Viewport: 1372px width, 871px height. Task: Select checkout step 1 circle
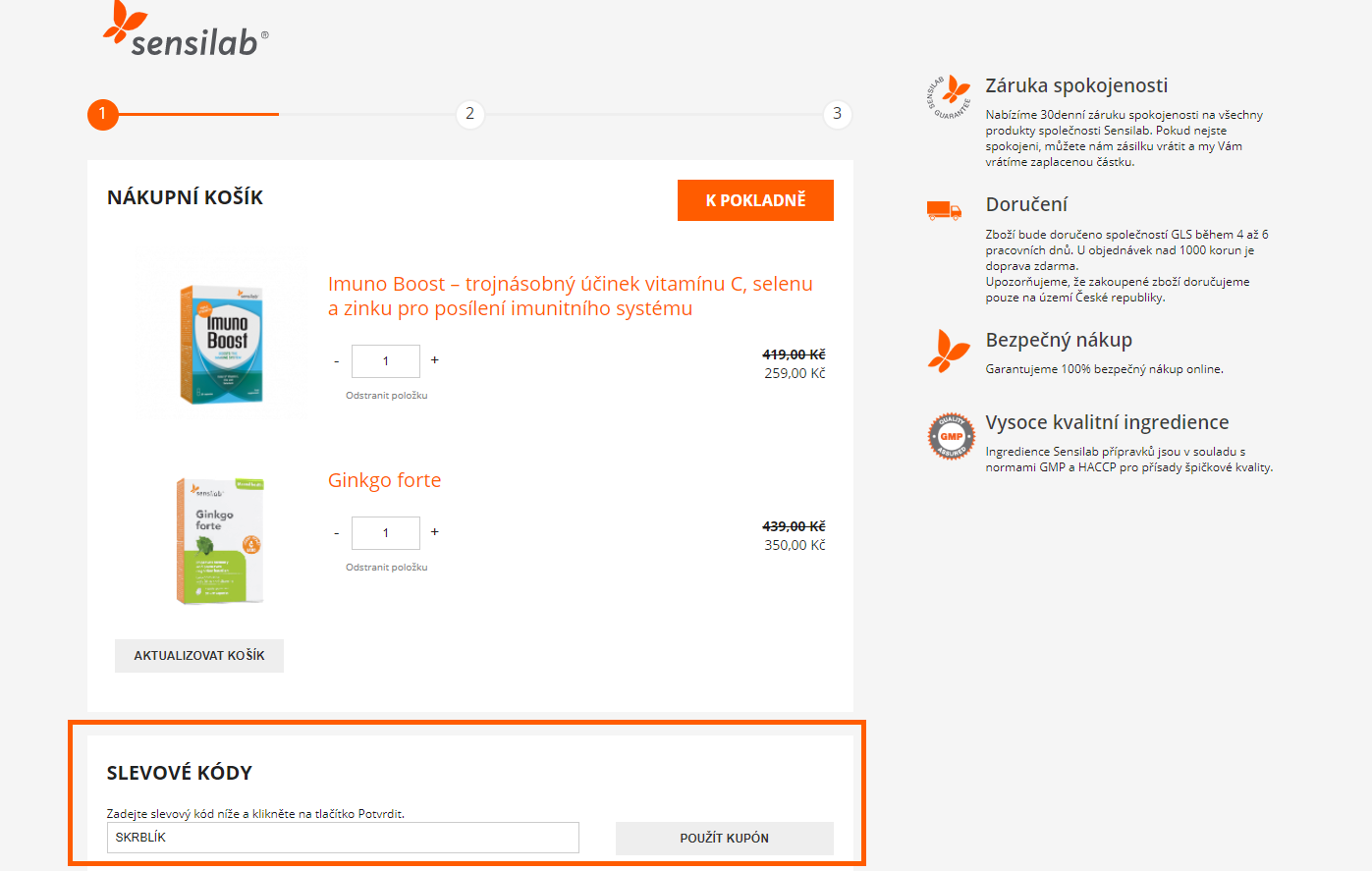(102, 114)
